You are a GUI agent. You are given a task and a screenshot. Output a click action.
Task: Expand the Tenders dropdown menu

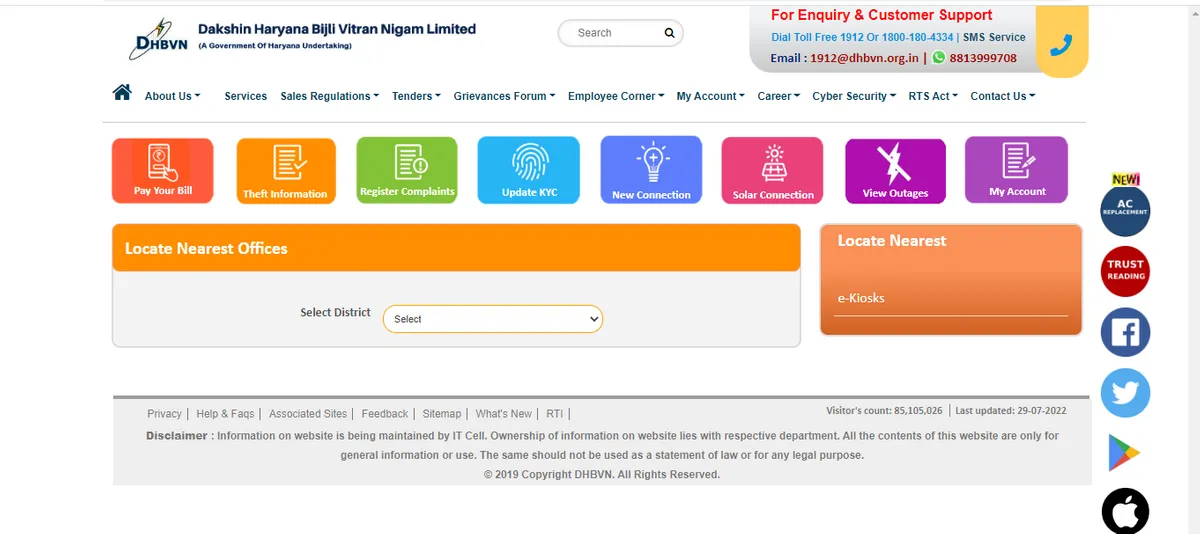(417, 96)
